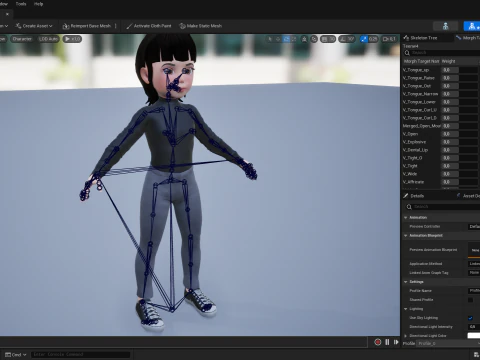Click the playback speed x1.0 button
The image size is (480, 360).
(72, 39)
